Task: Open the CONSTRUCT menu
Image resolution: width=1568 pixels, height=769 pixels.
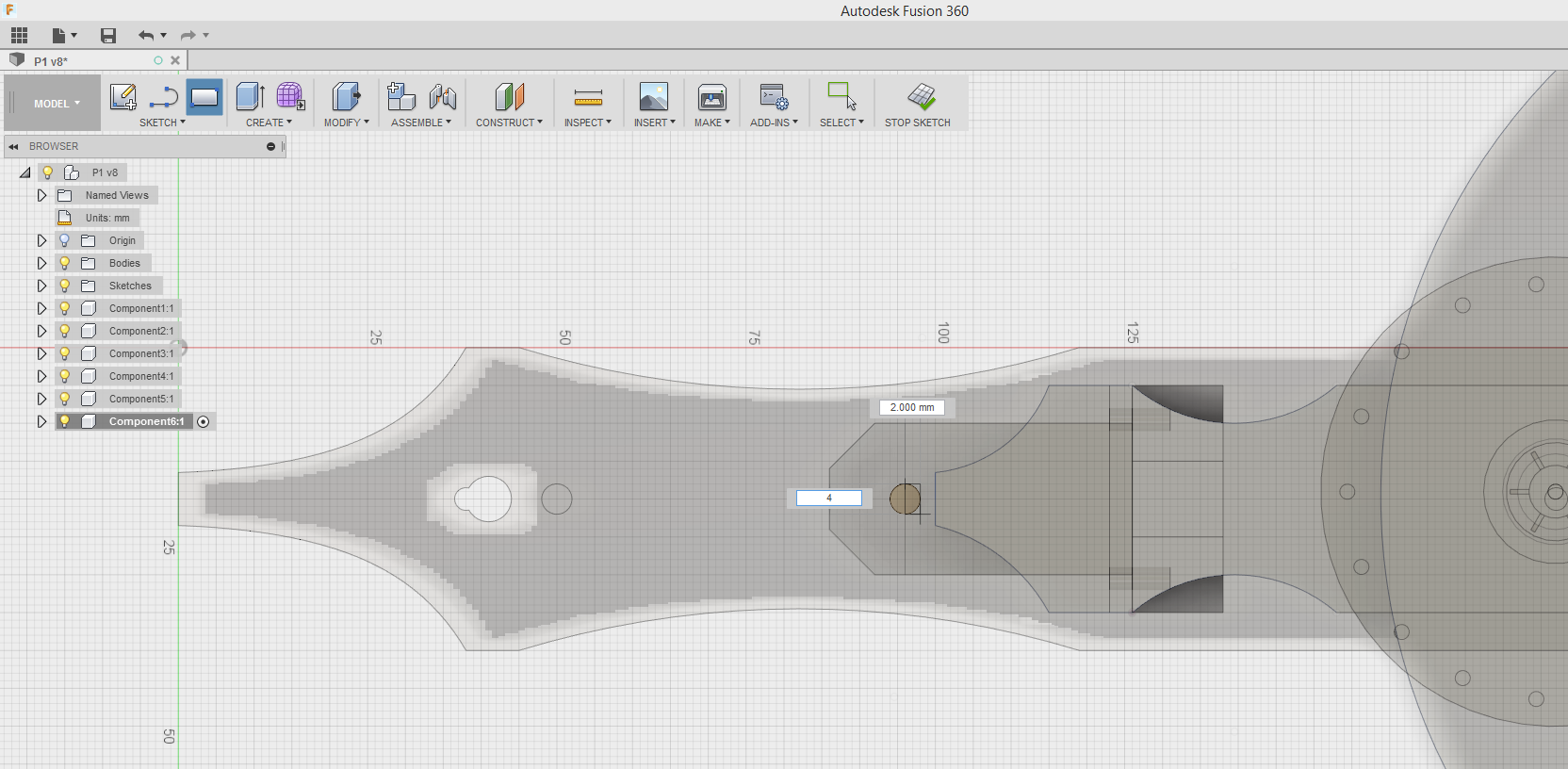Action: [509, 123]
